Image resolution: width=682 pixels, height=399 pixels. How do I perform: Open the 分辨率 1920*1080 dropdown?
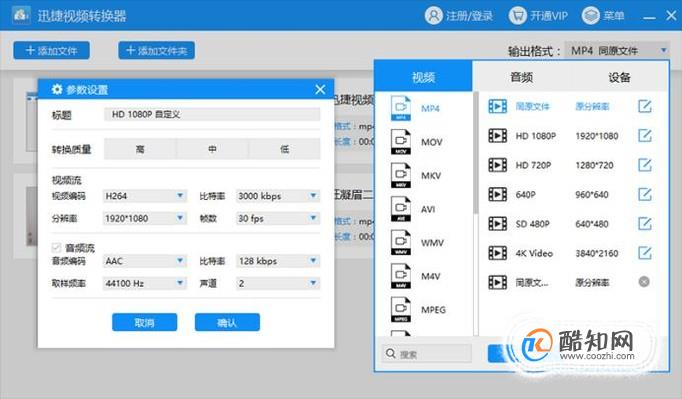144,218
